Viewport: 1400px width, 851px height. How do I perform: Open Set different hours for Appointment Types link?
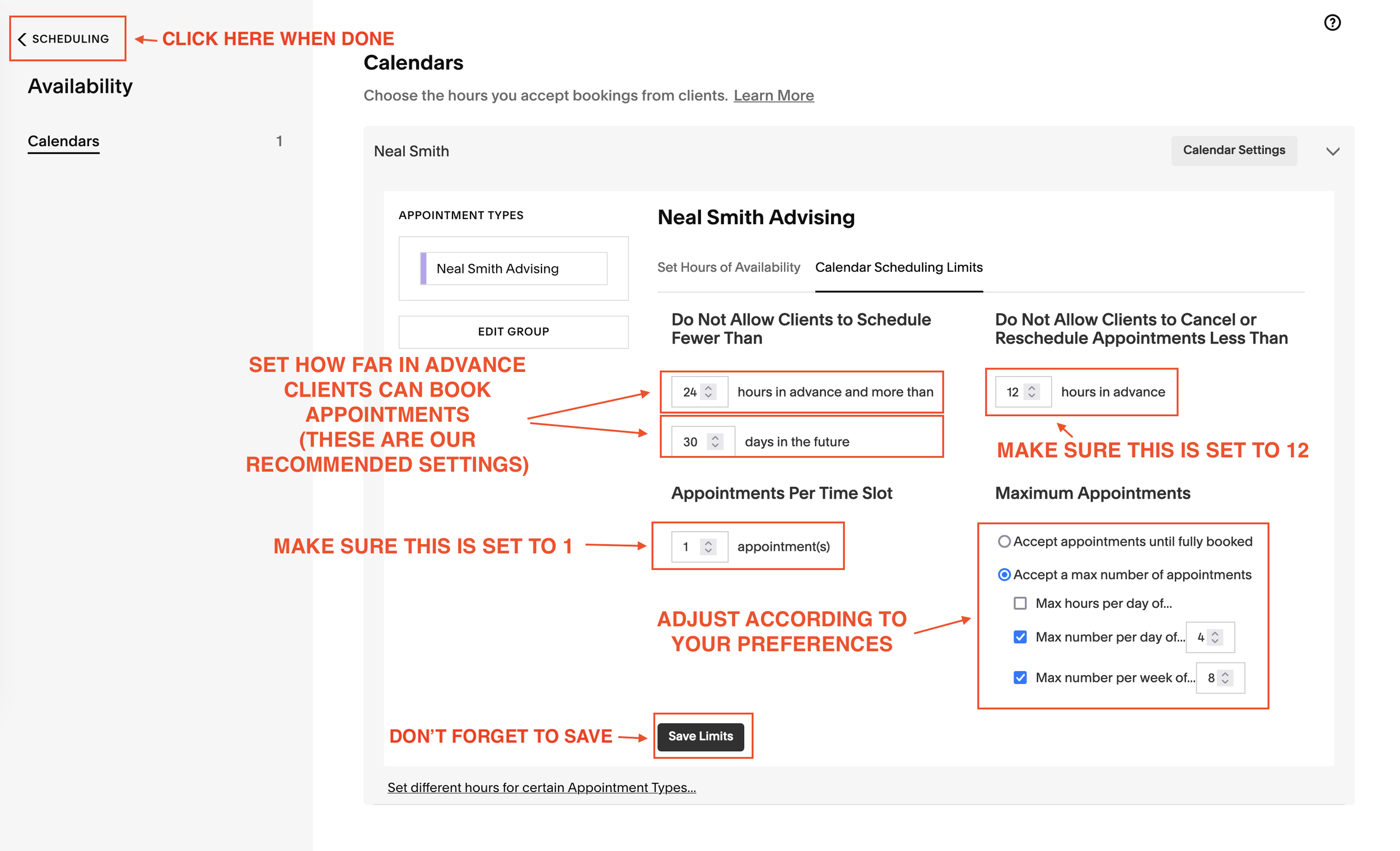click(x=542, y=787)
